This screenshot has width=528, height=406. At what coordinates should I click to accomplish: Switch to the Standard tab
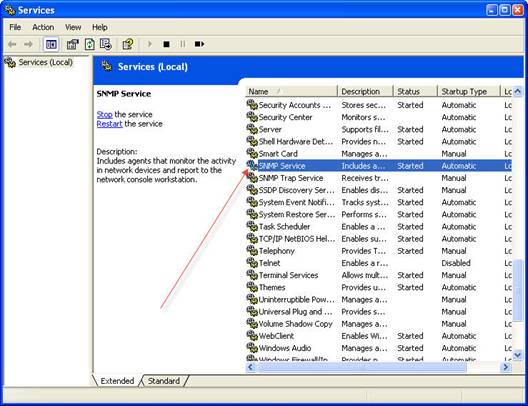point(164,381)
